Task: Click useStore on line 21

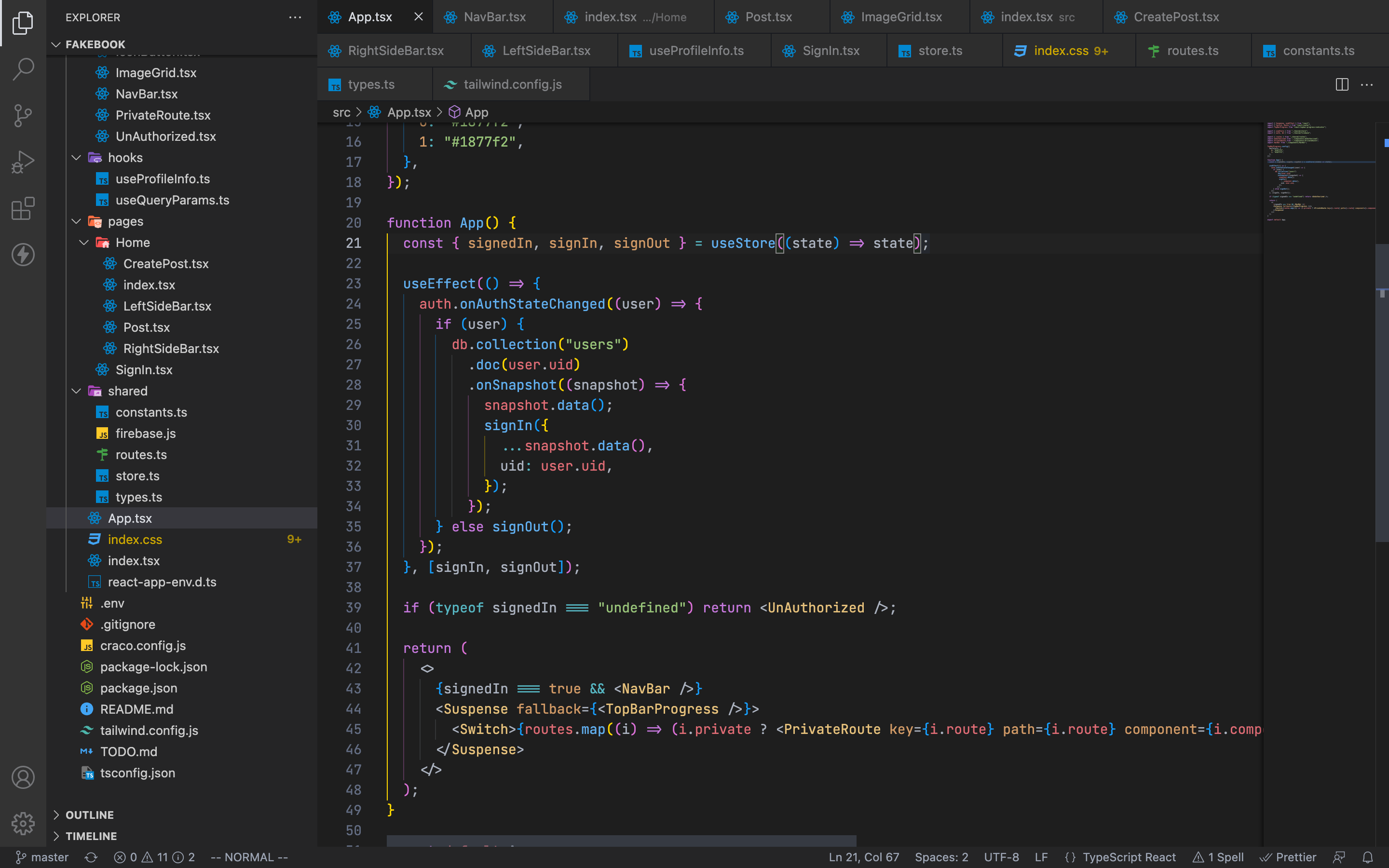Action: (x=743, y=243)
